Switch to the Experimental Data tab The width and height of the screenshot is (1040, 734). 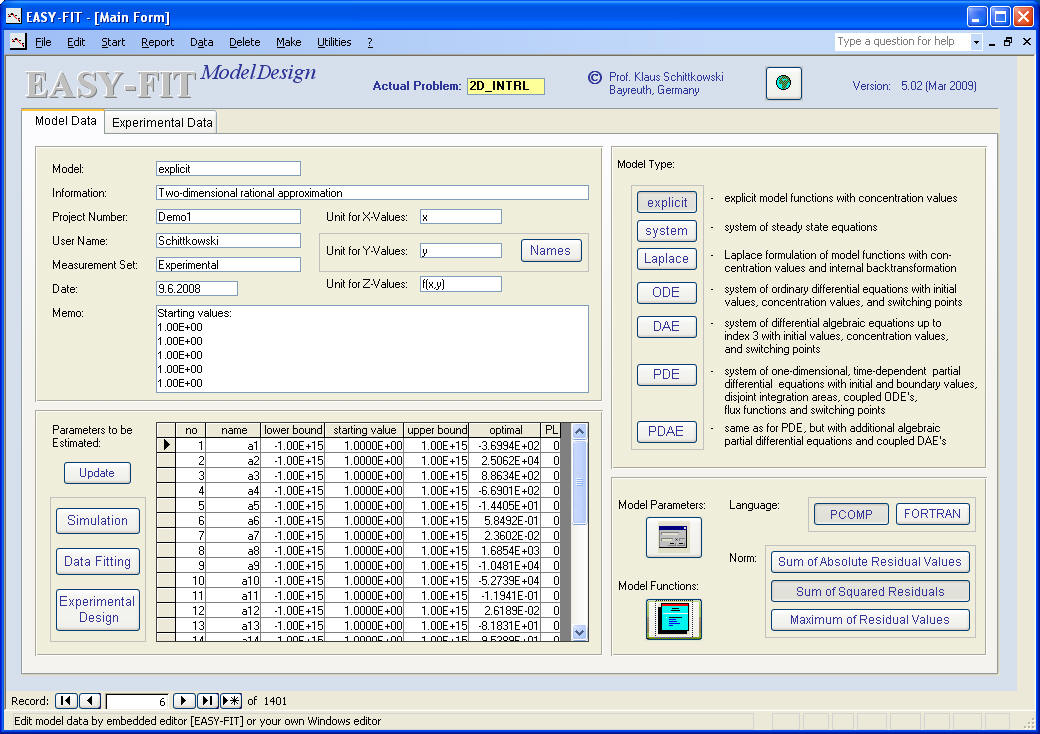pyautogui.click(x=162, y=123)
